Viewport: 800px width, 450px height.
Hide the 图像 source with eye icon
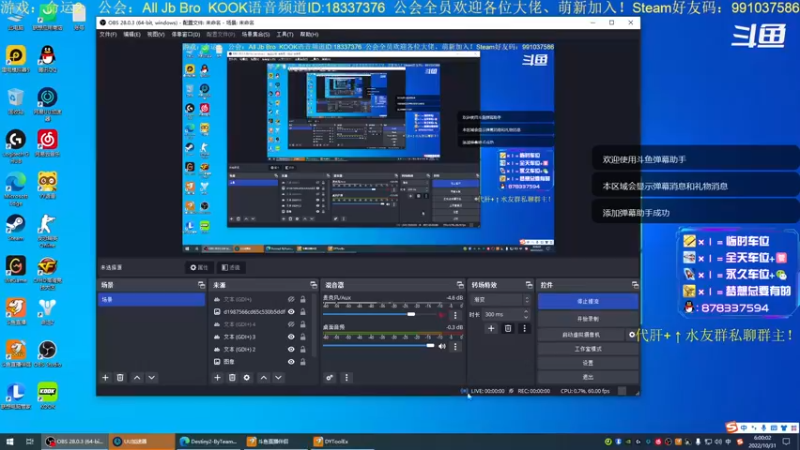tap(291, 362)
